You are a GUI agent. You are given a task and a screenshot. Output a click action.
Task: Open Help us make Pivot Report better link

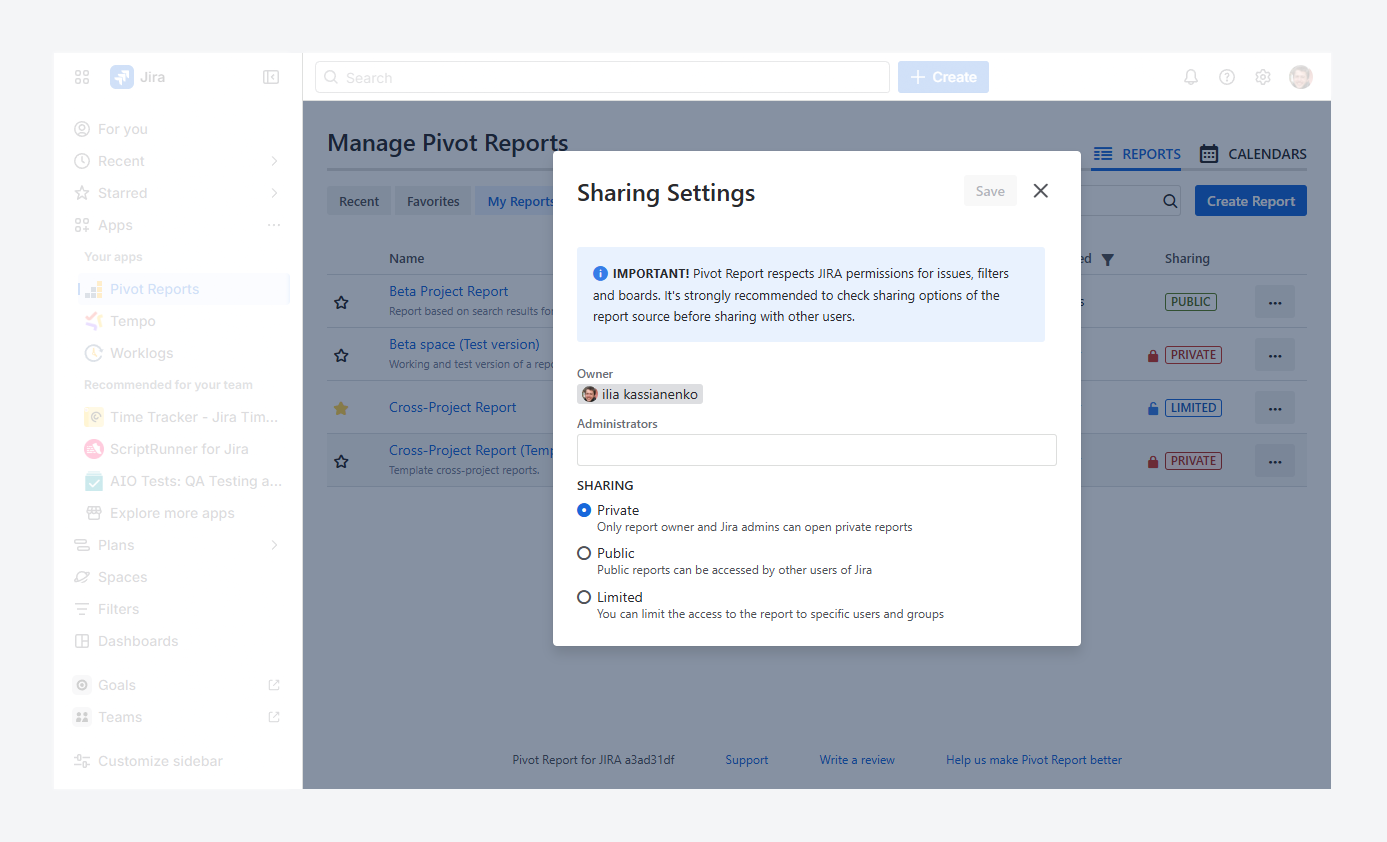[x=1034, y=760]
